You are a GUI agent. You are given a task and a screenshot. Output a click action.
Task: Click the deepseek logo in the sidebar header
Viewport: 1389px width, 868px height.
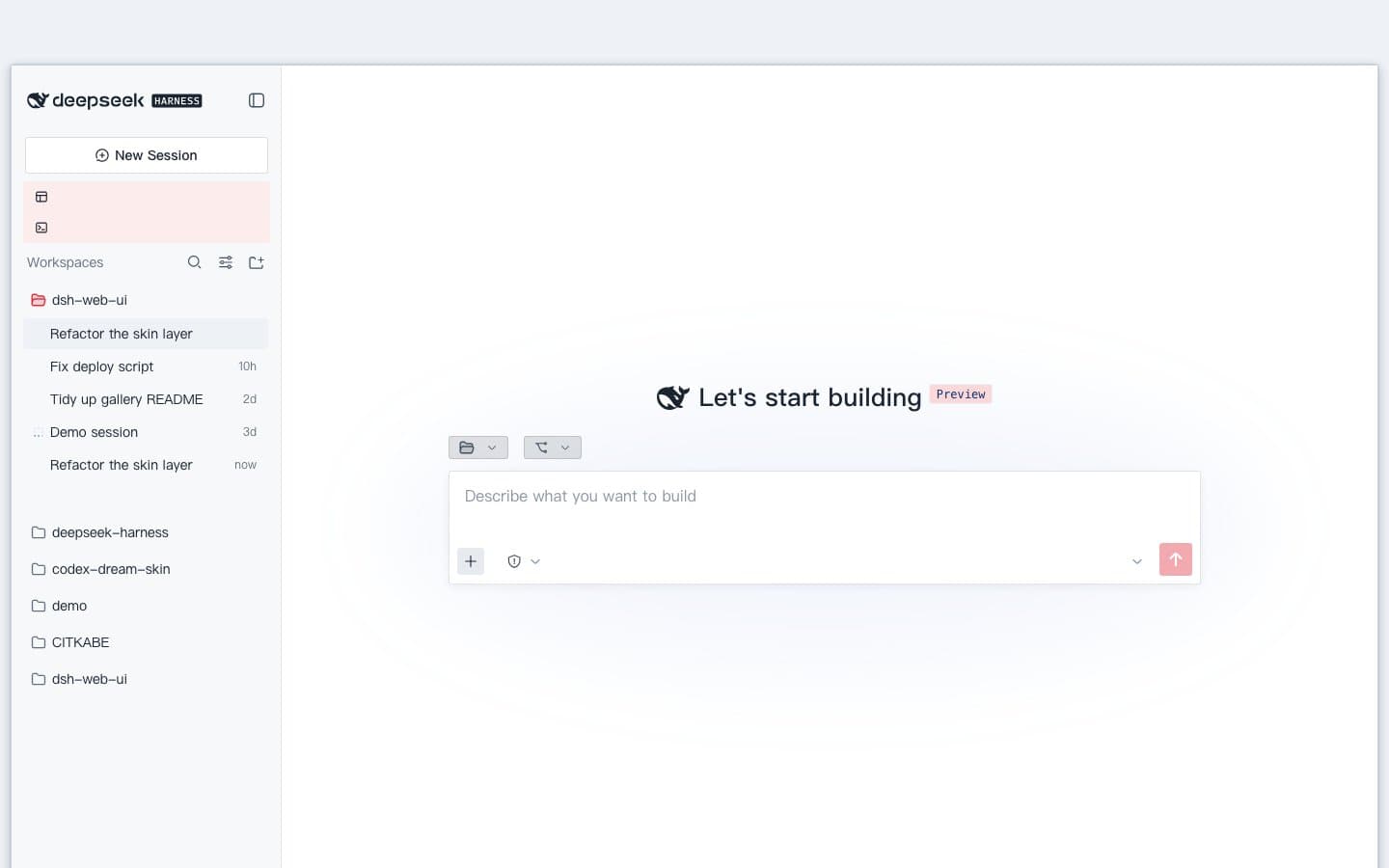[x=115, y=100]
